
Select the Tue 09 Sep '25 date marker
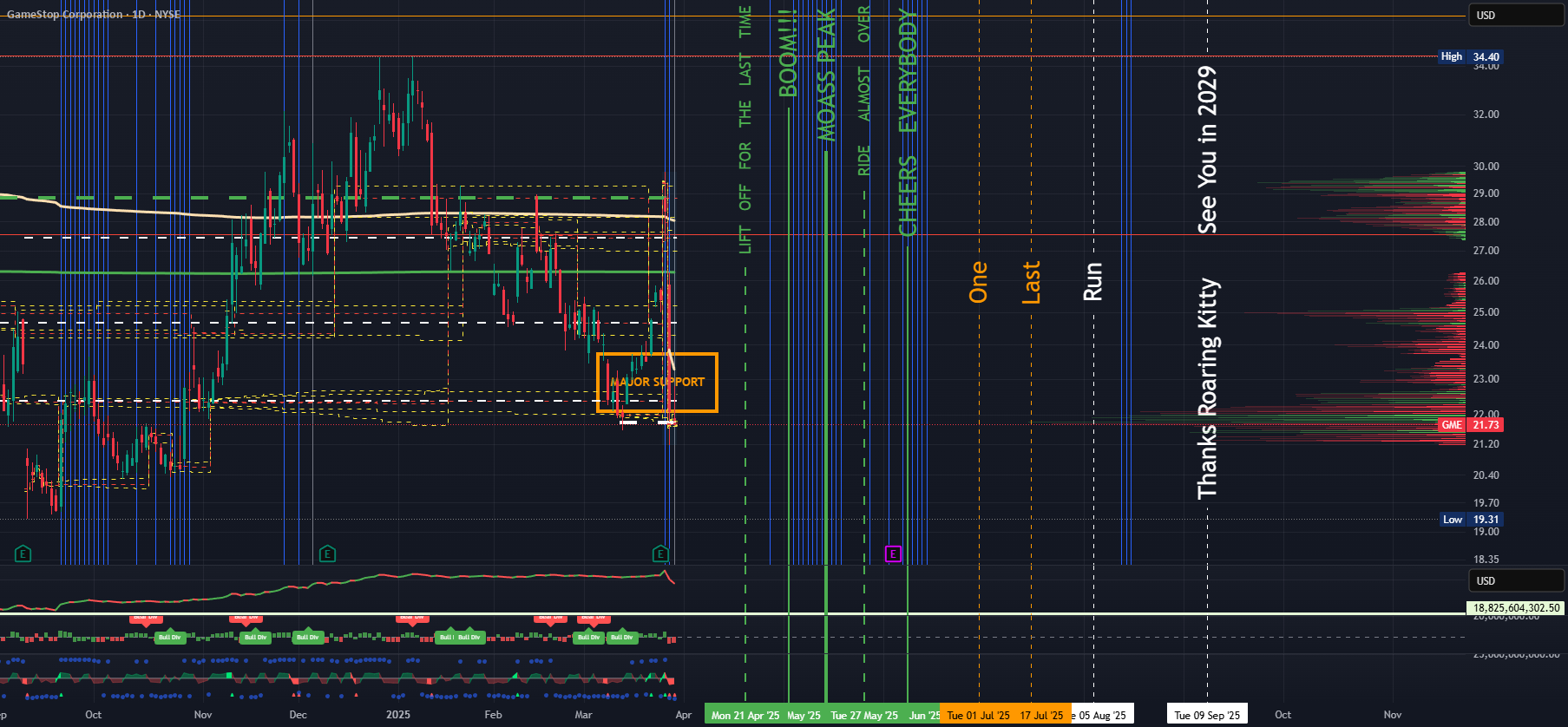[x=1207, y=716]
